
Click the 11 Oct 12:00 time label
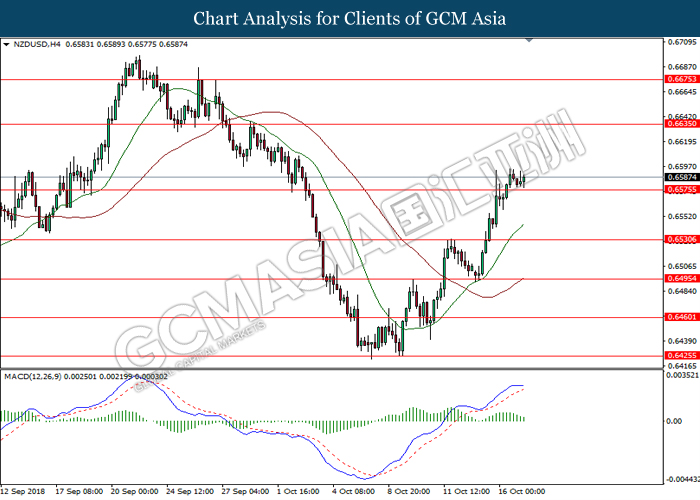(467, 492)
